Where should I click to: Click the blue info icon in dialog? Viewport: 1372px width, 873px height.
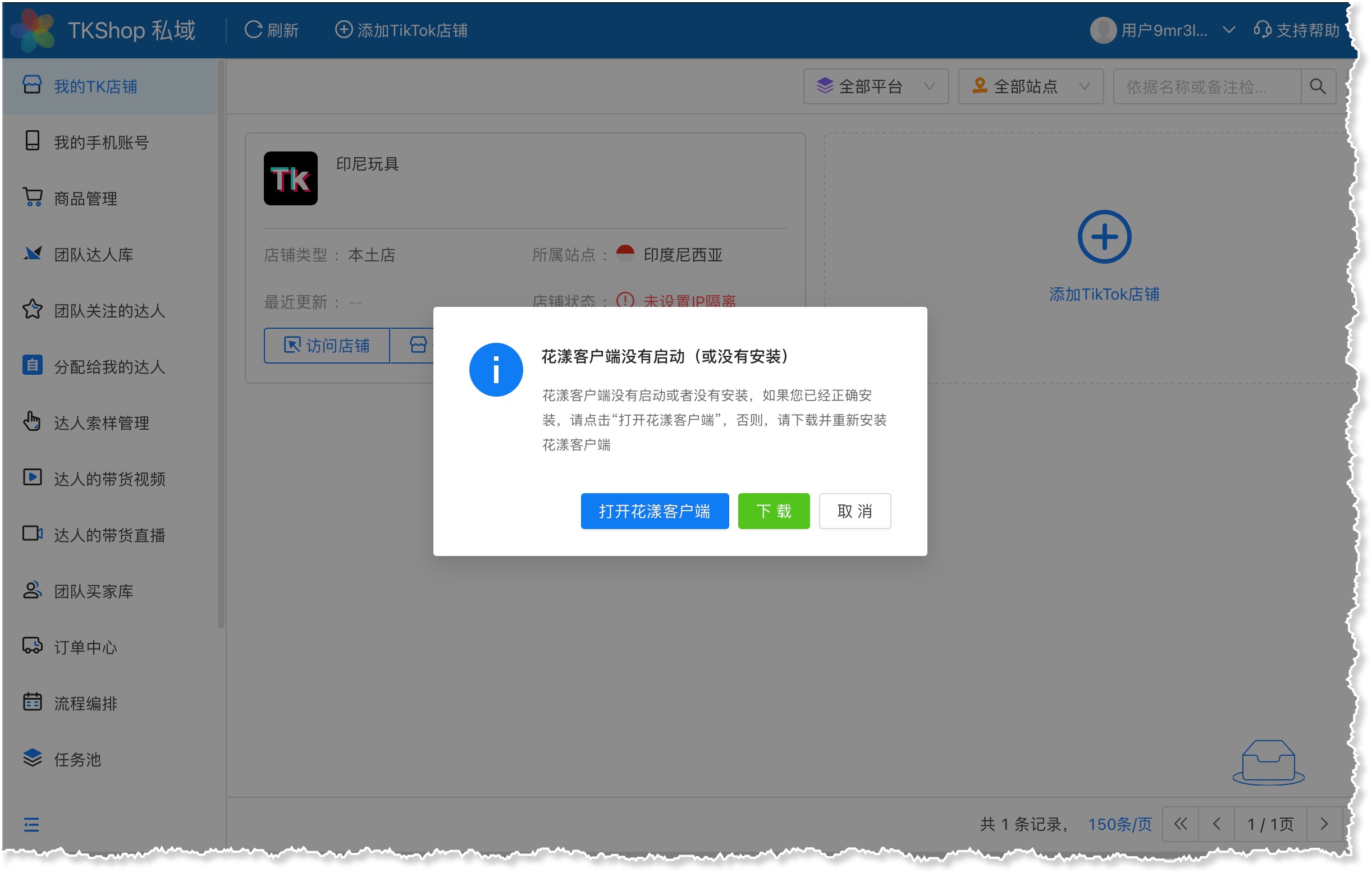(496, 370)
